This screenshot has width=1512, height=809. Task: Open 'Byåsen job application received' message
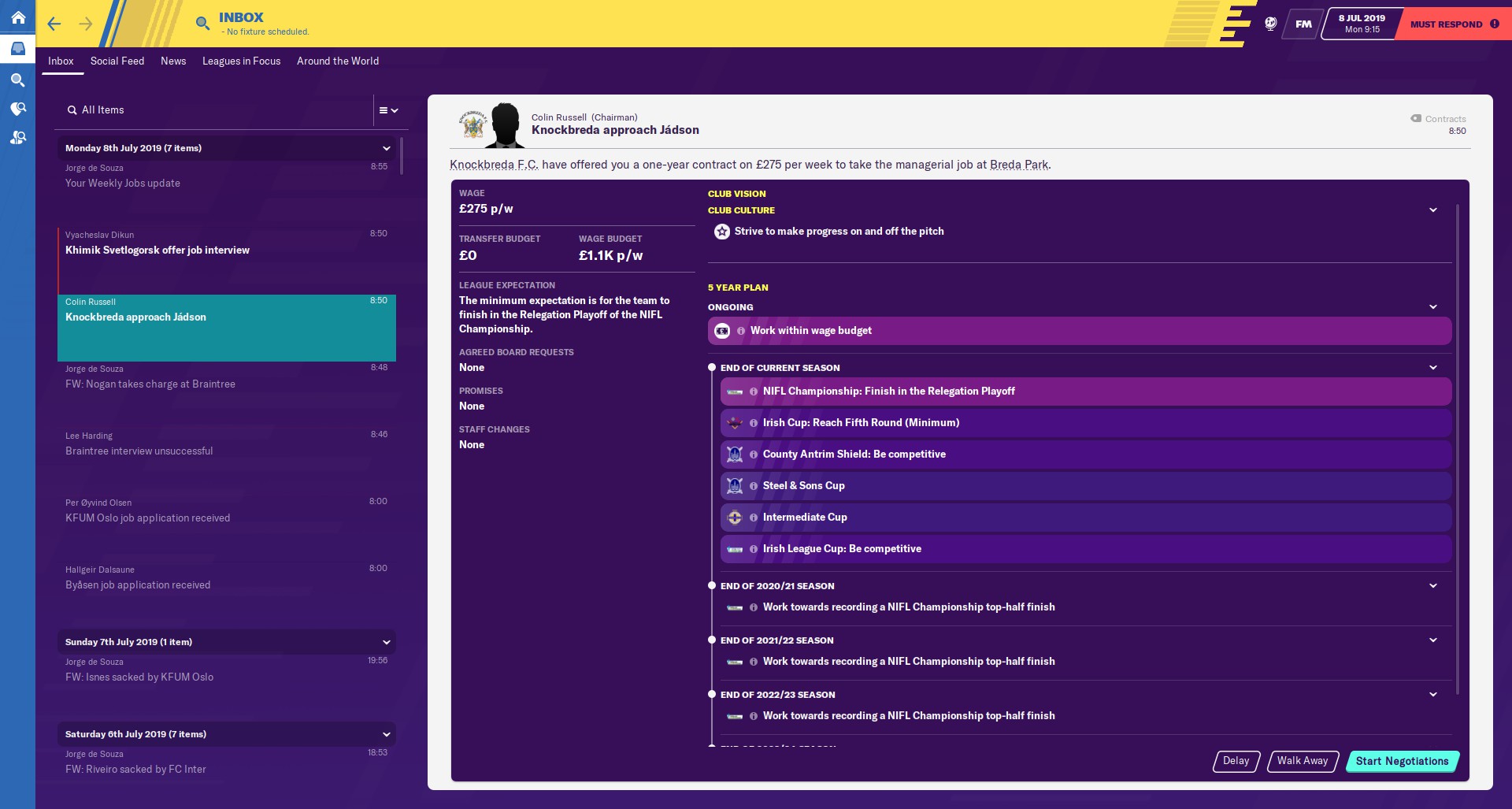227,596
